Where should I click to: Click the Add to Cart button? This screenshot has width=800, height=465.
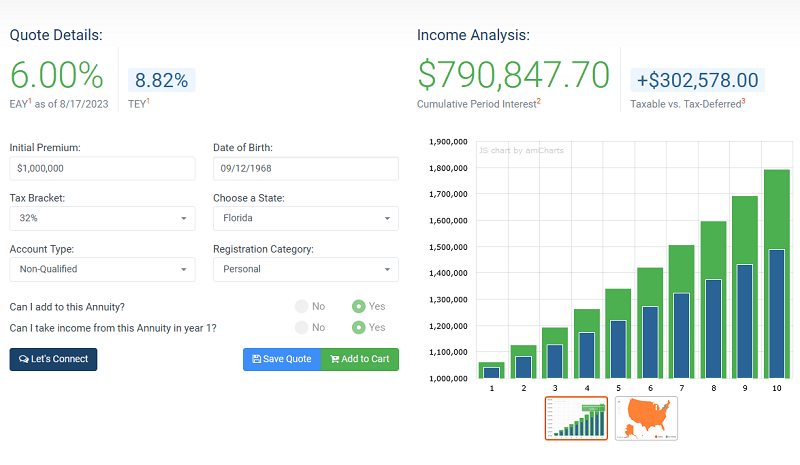point(360,359)
